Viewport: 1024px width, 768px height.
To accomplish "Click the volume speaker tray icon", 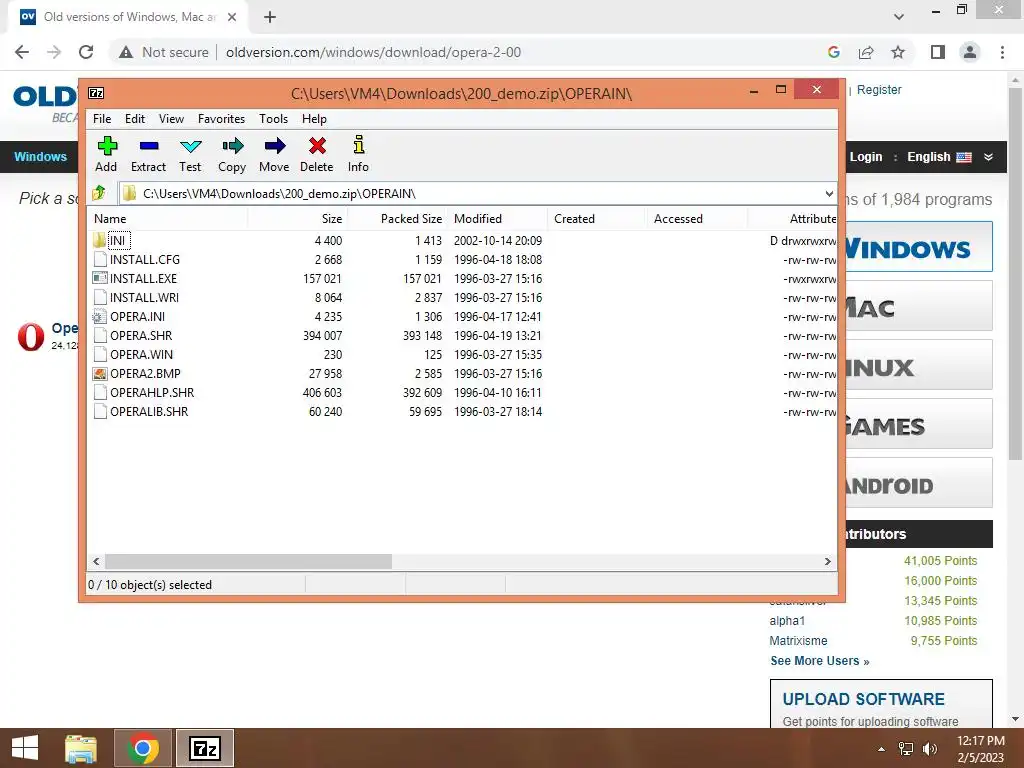I will click(x=929, y=748).
